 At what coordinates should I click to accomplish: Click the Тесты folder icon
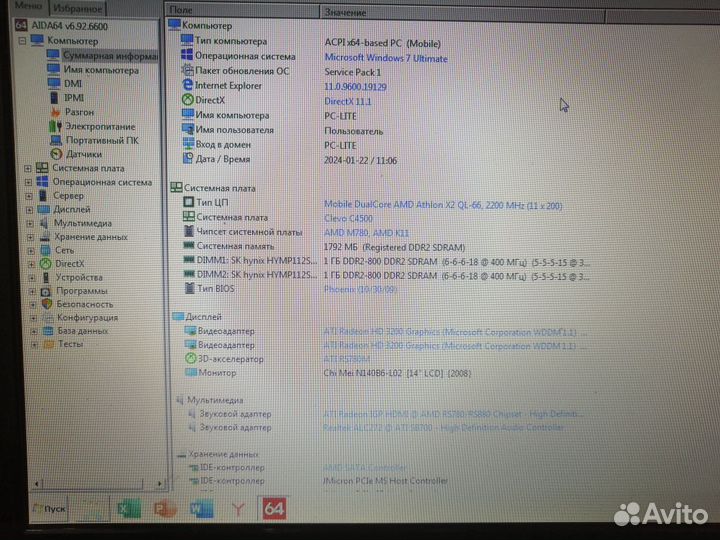tap(48, 344)
